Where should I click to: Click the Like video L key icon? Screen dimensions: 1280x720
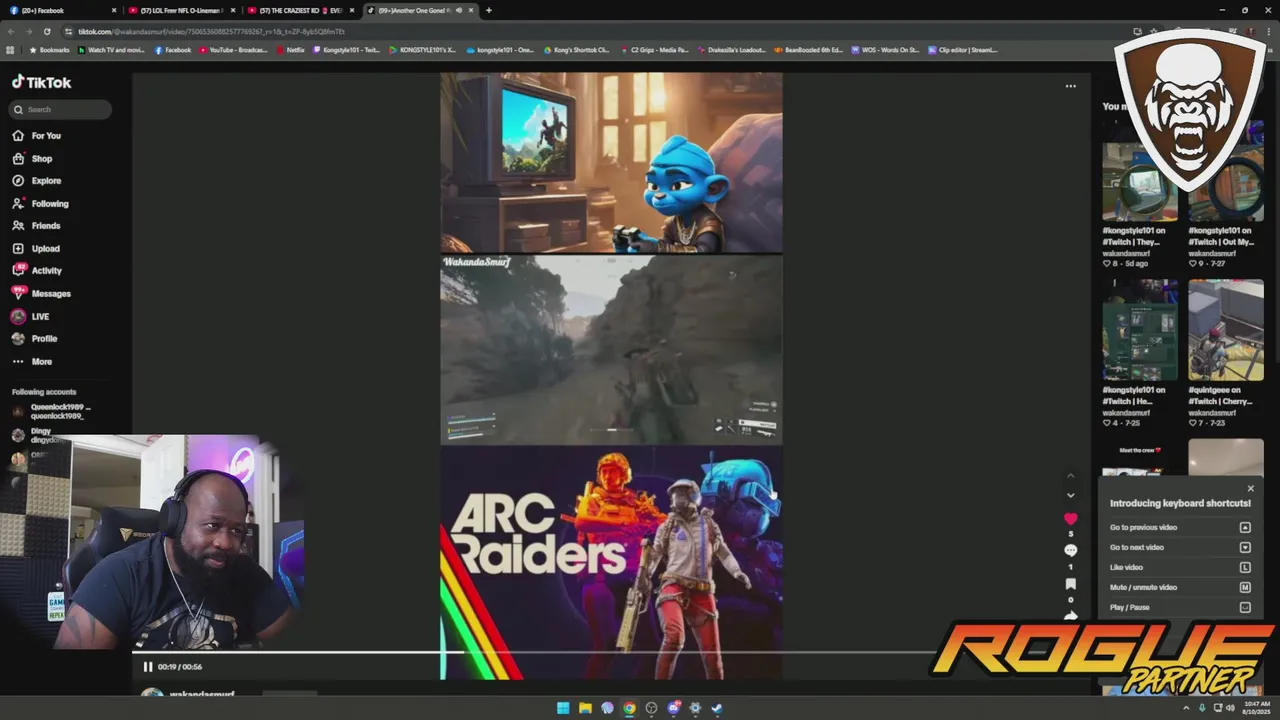pyautogui.click(x=1245, y=567)
